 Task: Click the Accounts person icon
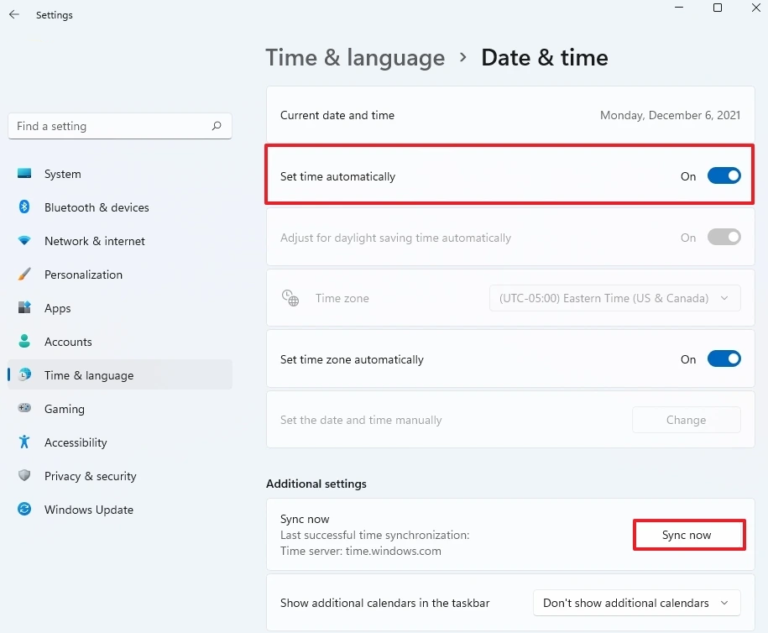click(x=24, y=341)
